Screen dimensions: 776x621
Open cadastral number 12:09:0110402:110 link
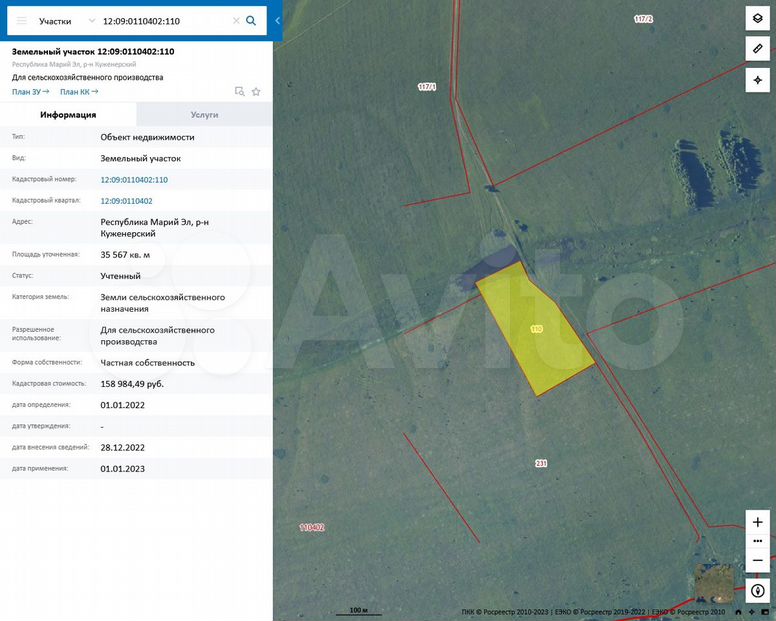pos(134,180)
